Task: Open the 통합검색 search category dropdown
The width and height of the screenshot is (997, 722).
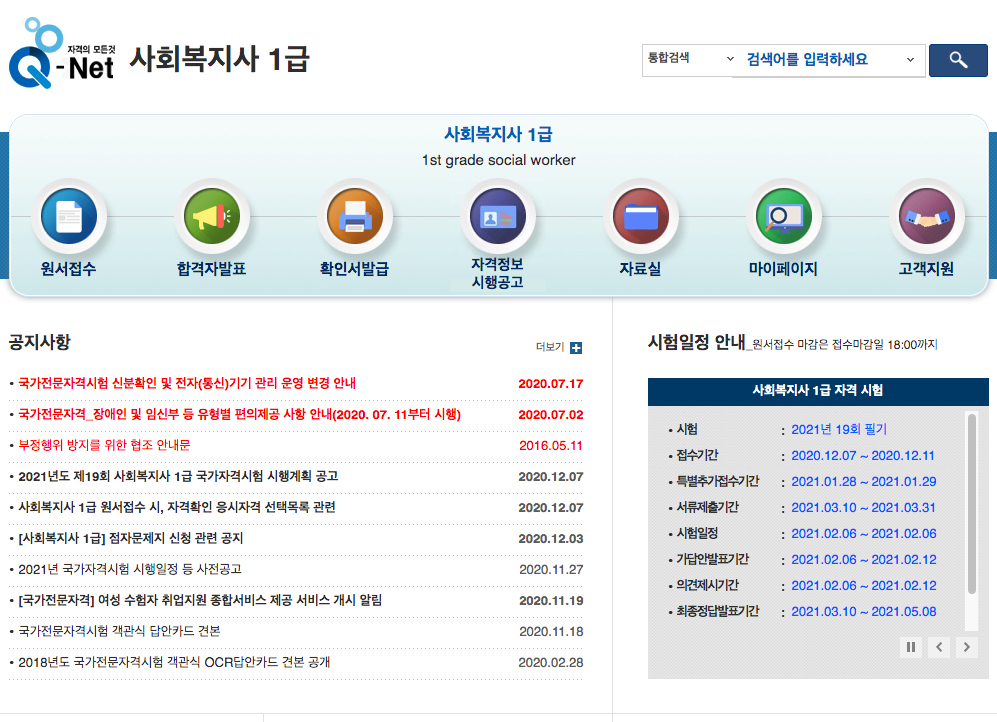Action: 688,60
